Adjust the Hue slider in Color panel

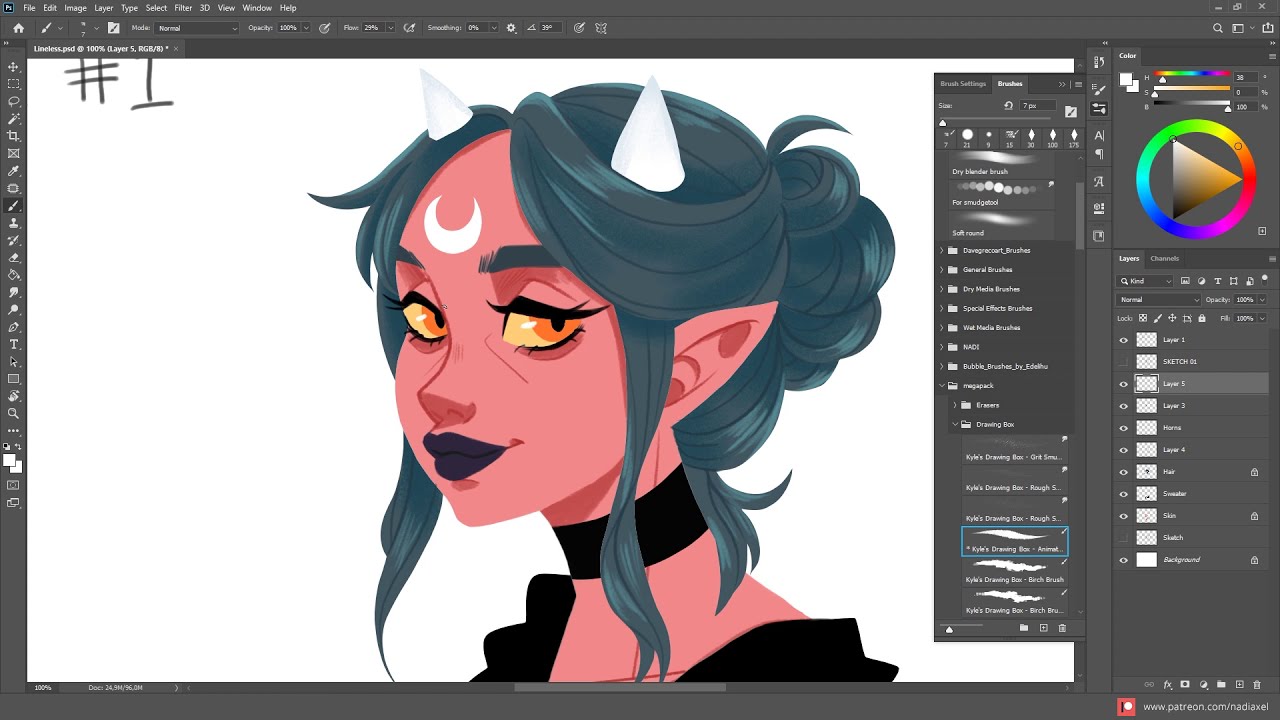[x=1192, y=74]
